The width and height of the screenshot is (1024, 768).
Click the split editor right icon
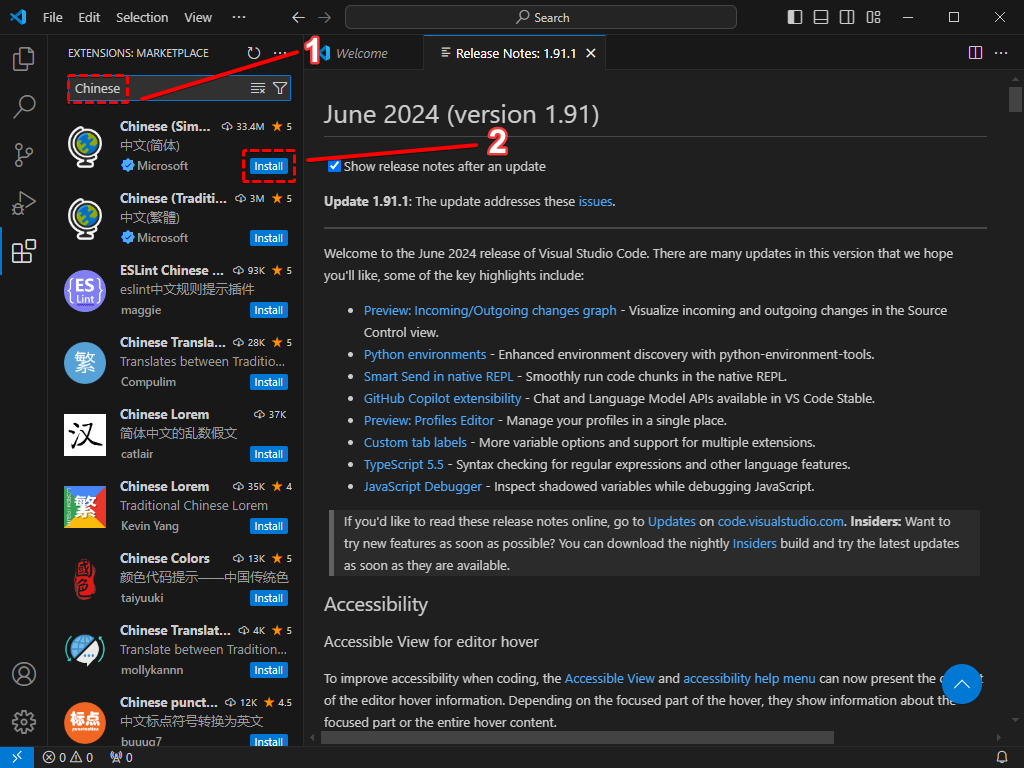click(x=976, y=53)
